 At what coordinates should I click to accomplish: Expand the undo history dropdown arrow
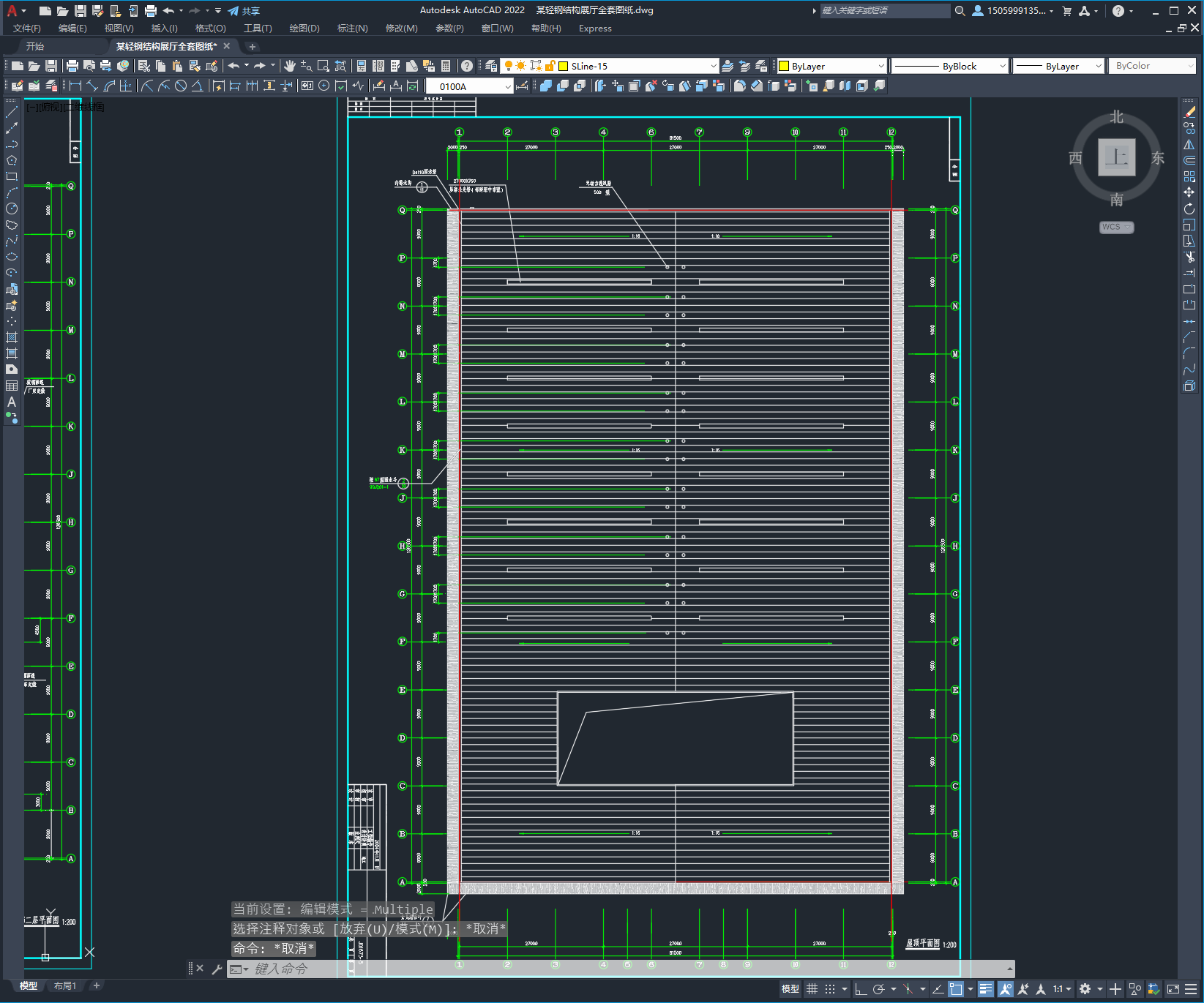[181, 11]
